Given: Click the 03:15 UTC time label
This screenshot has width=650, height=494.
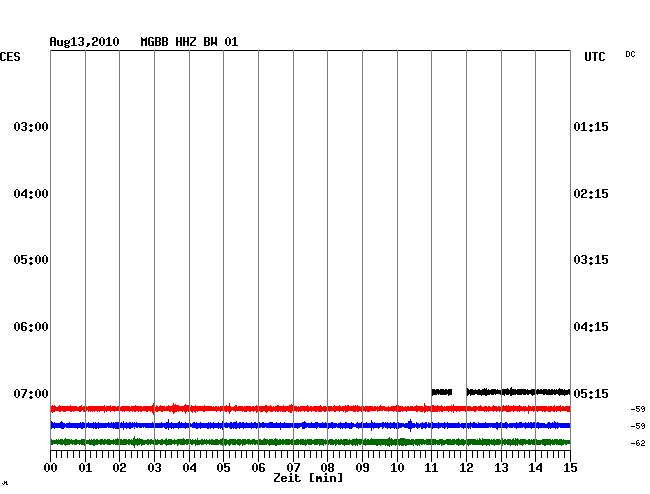Looking at the screenshot, I should pyautogui.click(x=591, y=260).
